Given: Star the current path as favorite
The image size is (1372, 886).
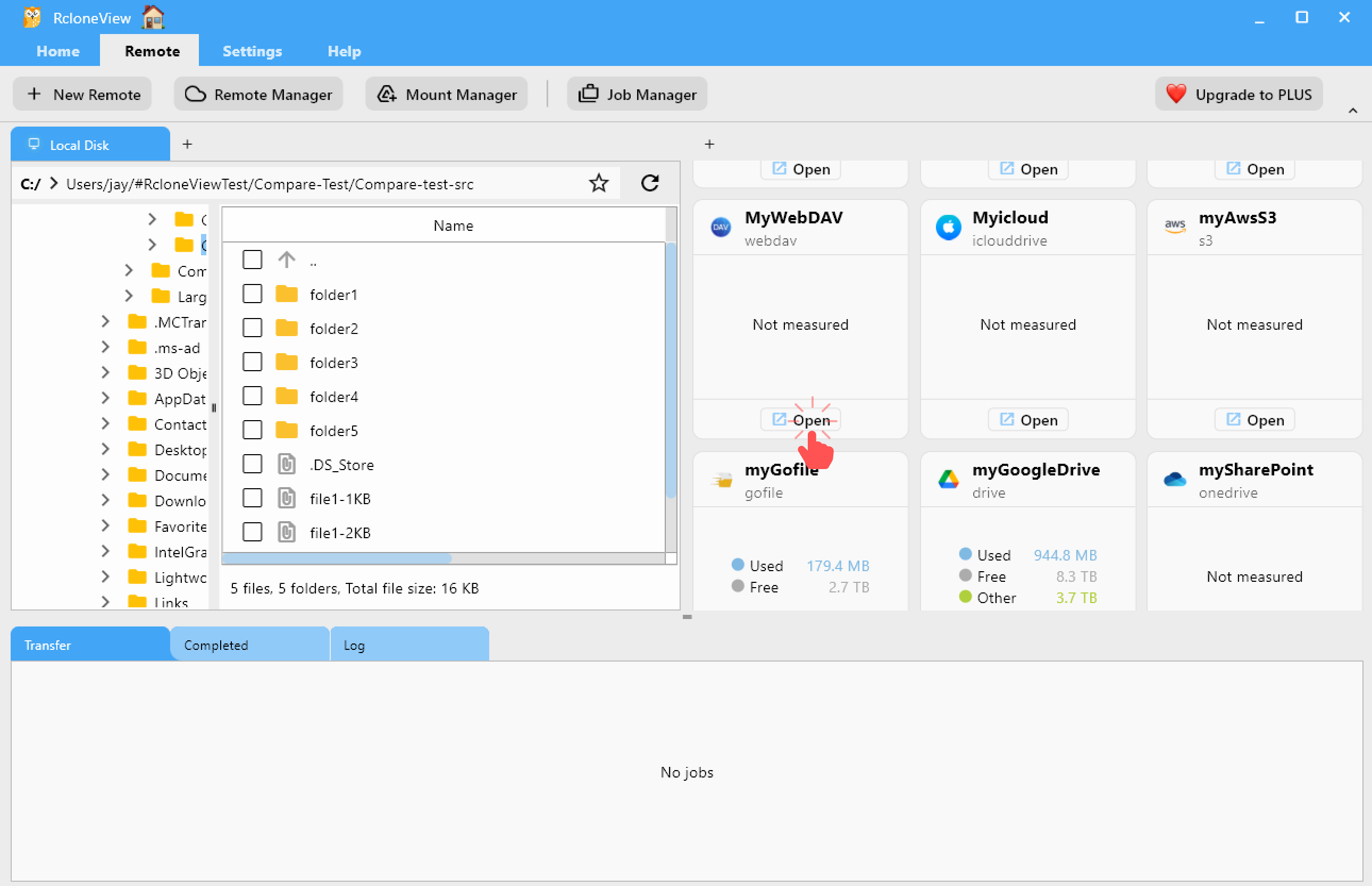Looking at the screenshot, I should [599, 183].
